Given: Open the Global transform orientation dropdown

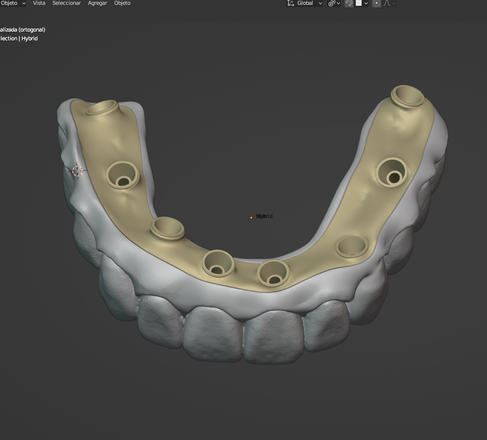Looking at the screenshot, I should (x=305, y=3).
